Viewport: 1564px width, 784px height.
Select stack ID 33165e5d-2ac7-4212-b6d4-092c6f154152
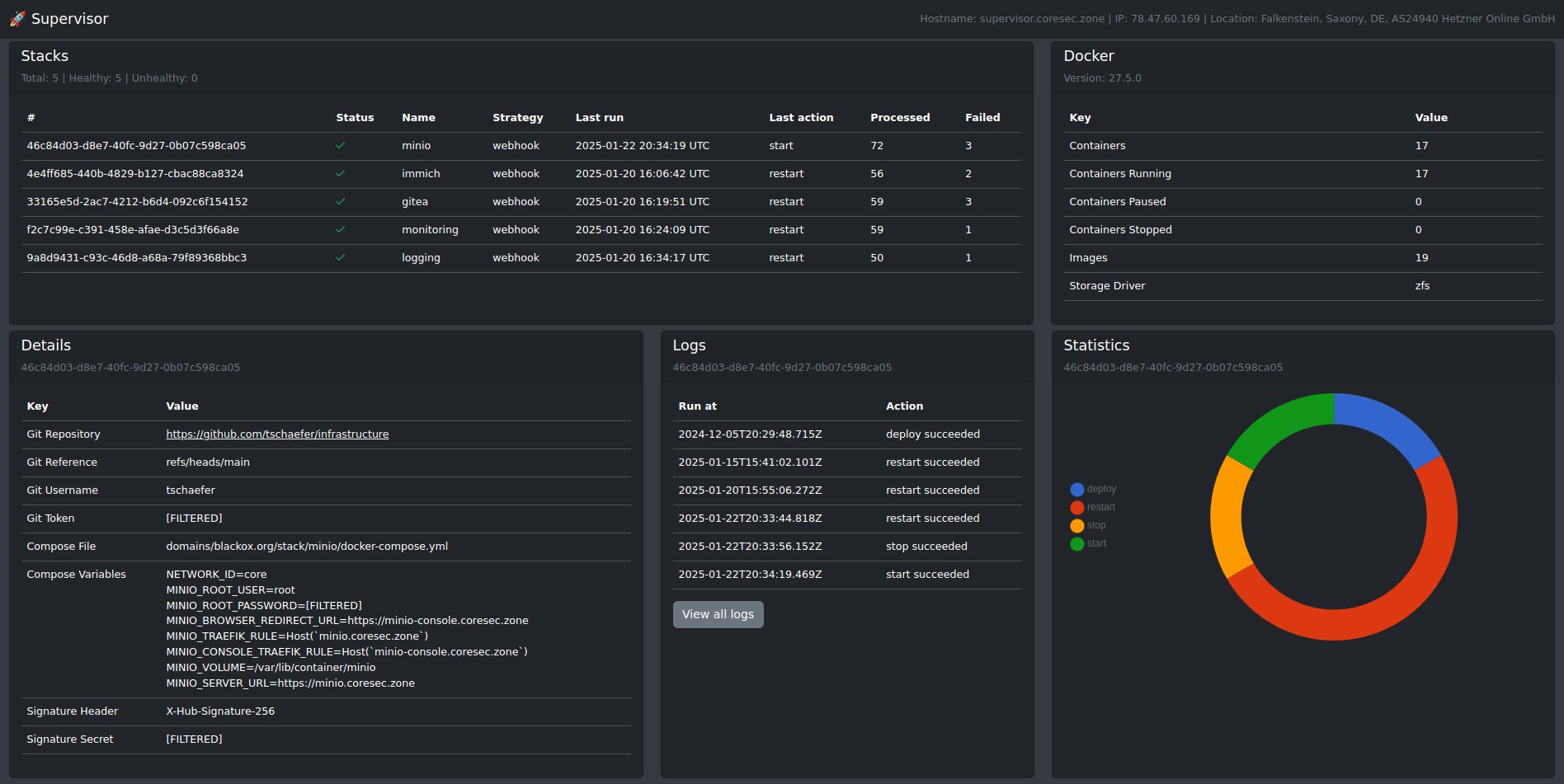click(x=137, y=202)
